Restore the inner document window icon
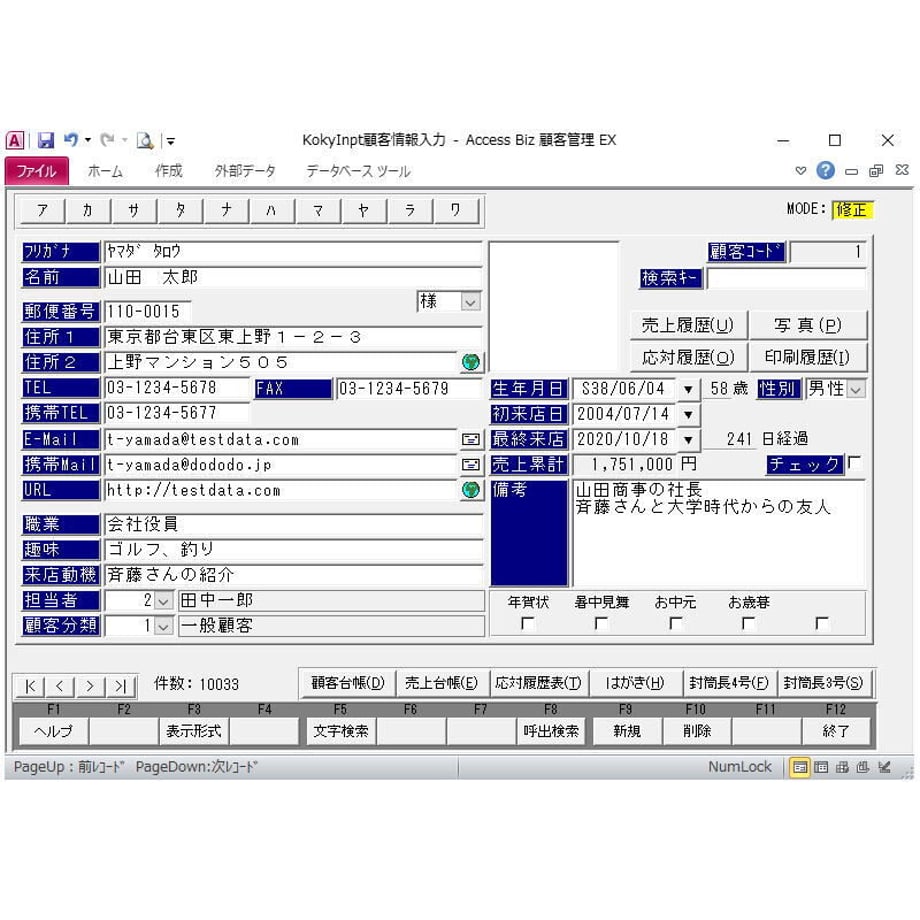The width and height of the screenshot is (920, 920). (876, 171)
